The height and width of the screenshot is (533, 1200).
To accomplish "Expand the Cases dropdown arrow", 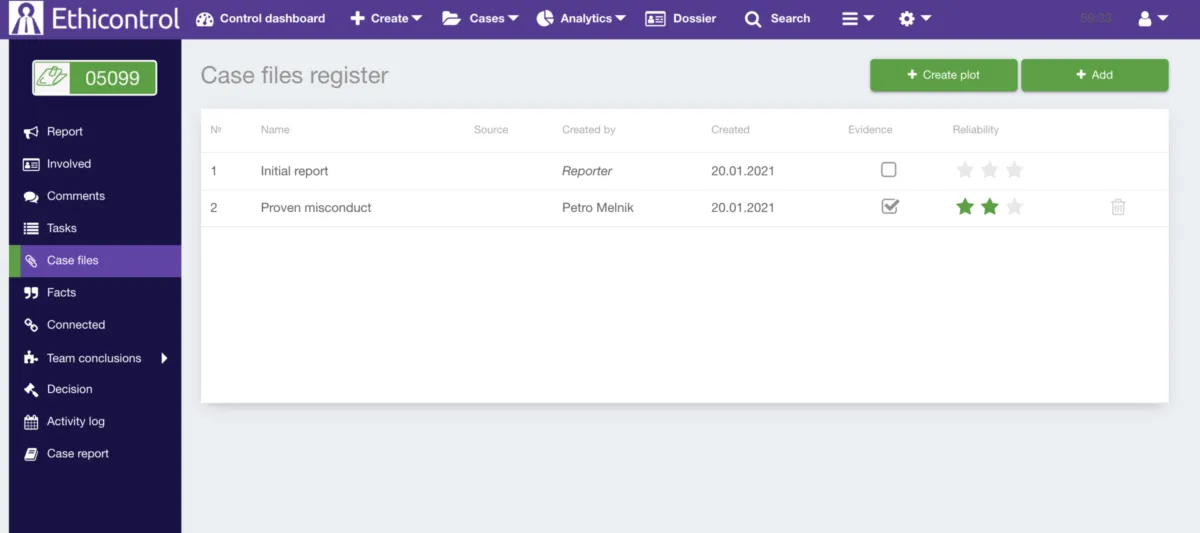I will point(513,19).
